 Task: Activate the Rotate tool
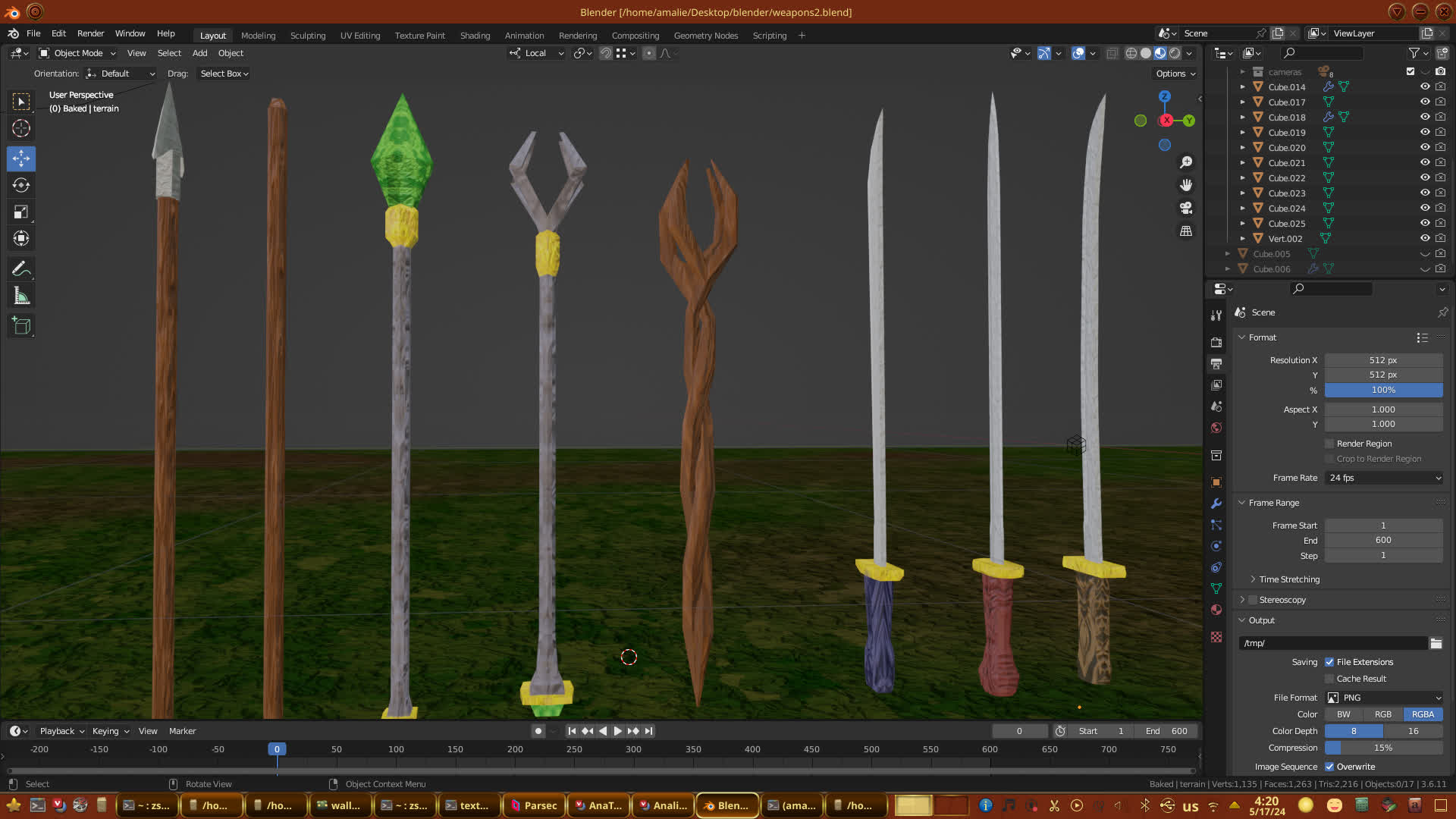click(x=21, y=185)
